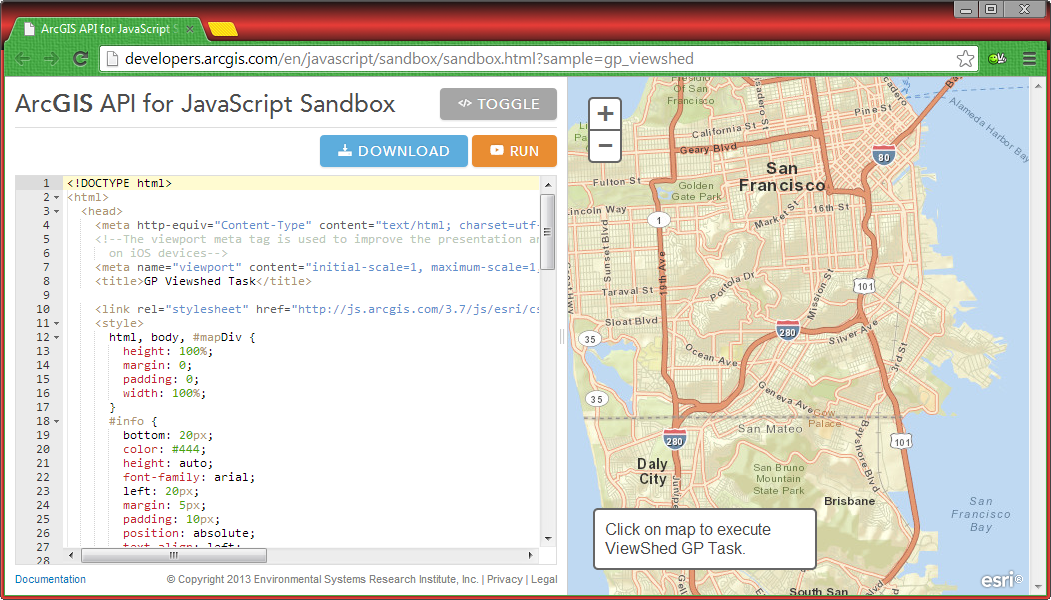Click the 'font-family: arial' line

point(189,477)
